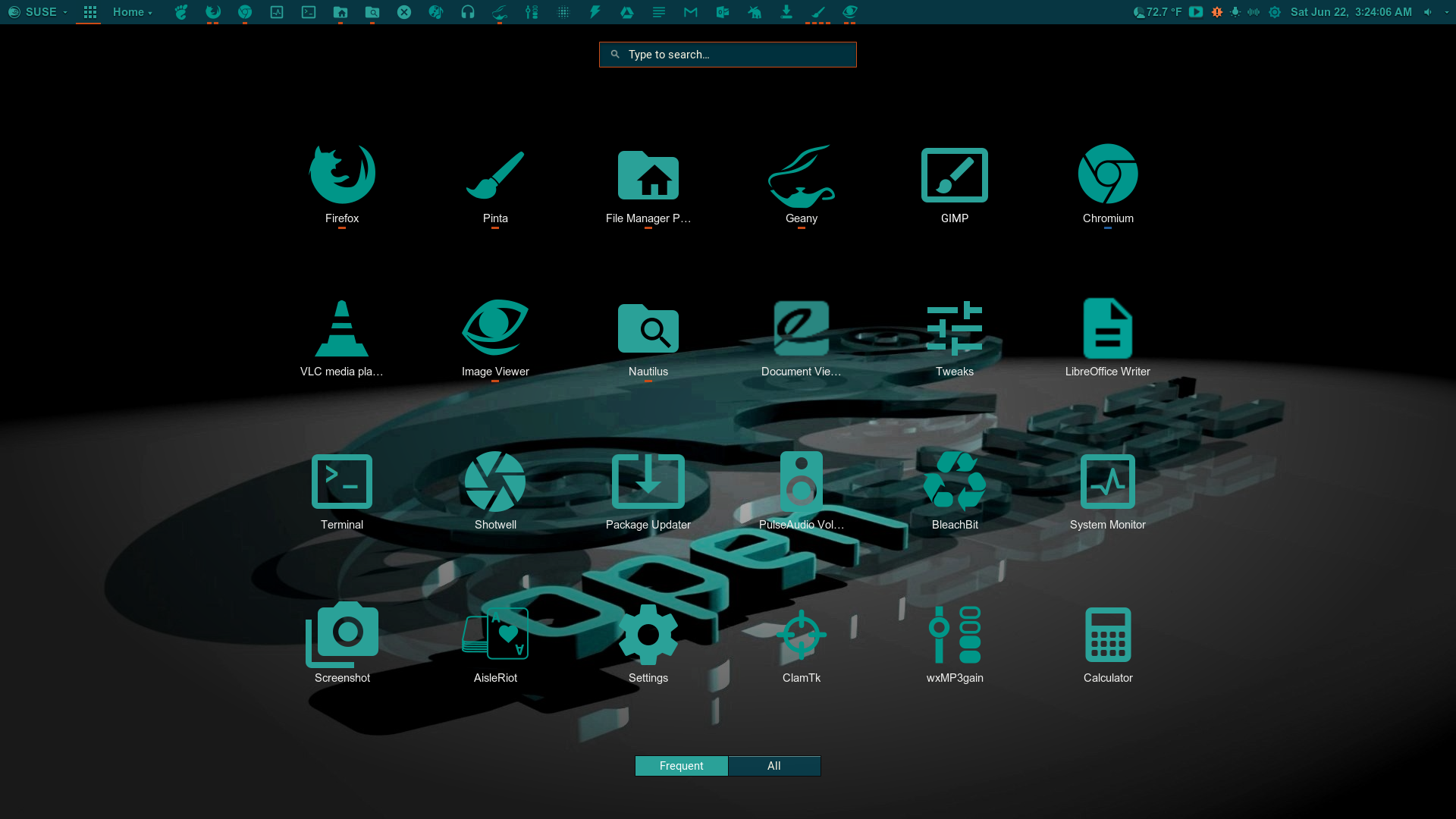Open Nautilus search folder in top bar
This screenshot has height=819, width=1456.
click(372, 12)
